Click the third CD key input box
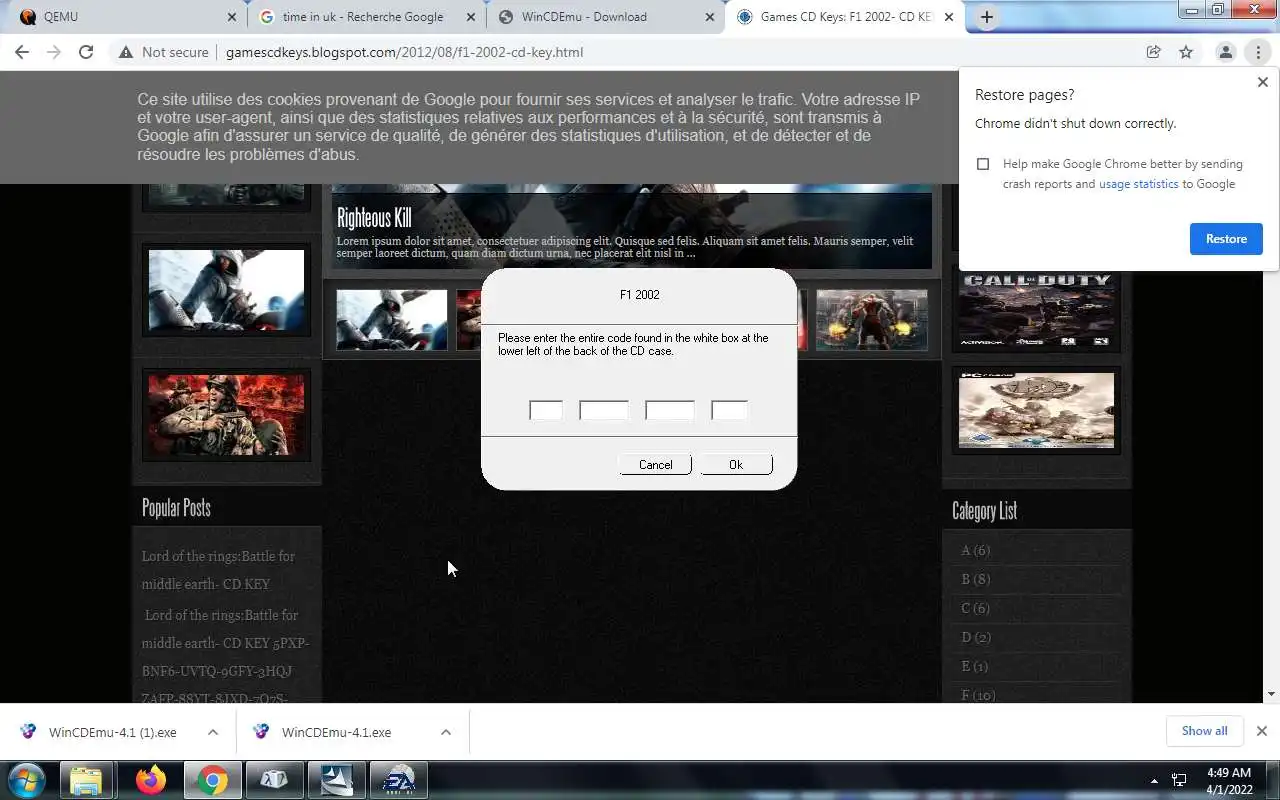The height and width of the screenshot is (800, 1280). 670,410
